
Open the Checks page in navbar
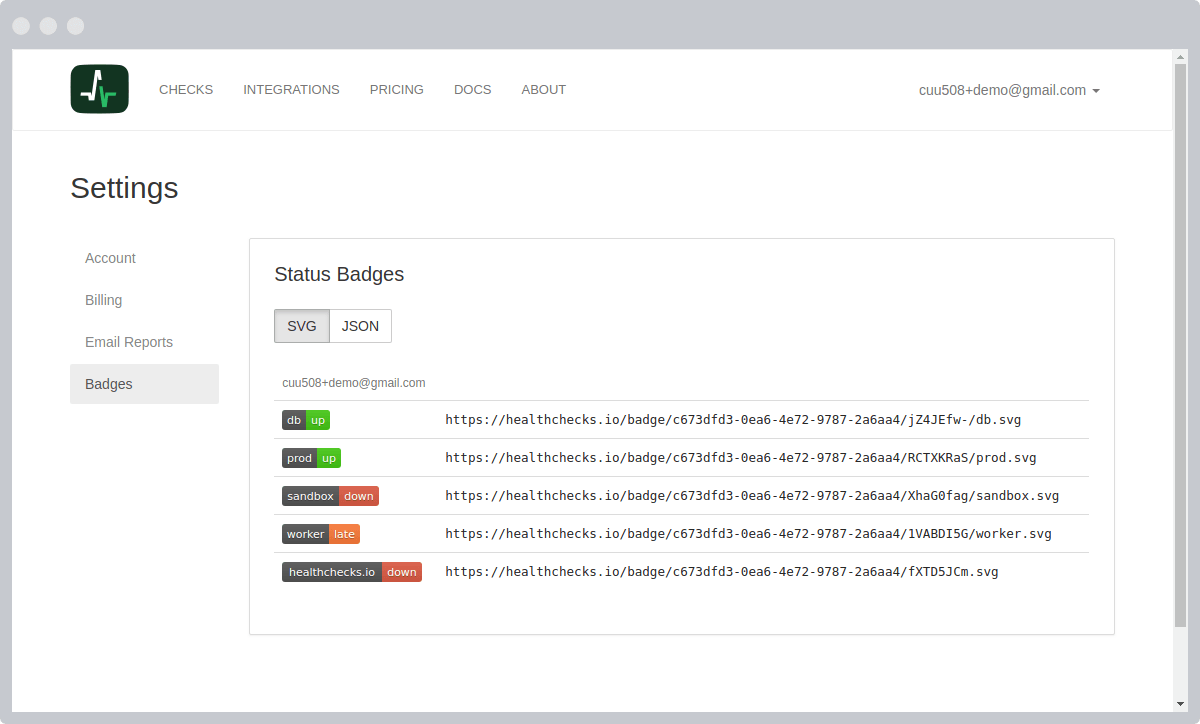click(x=186, y=90)
